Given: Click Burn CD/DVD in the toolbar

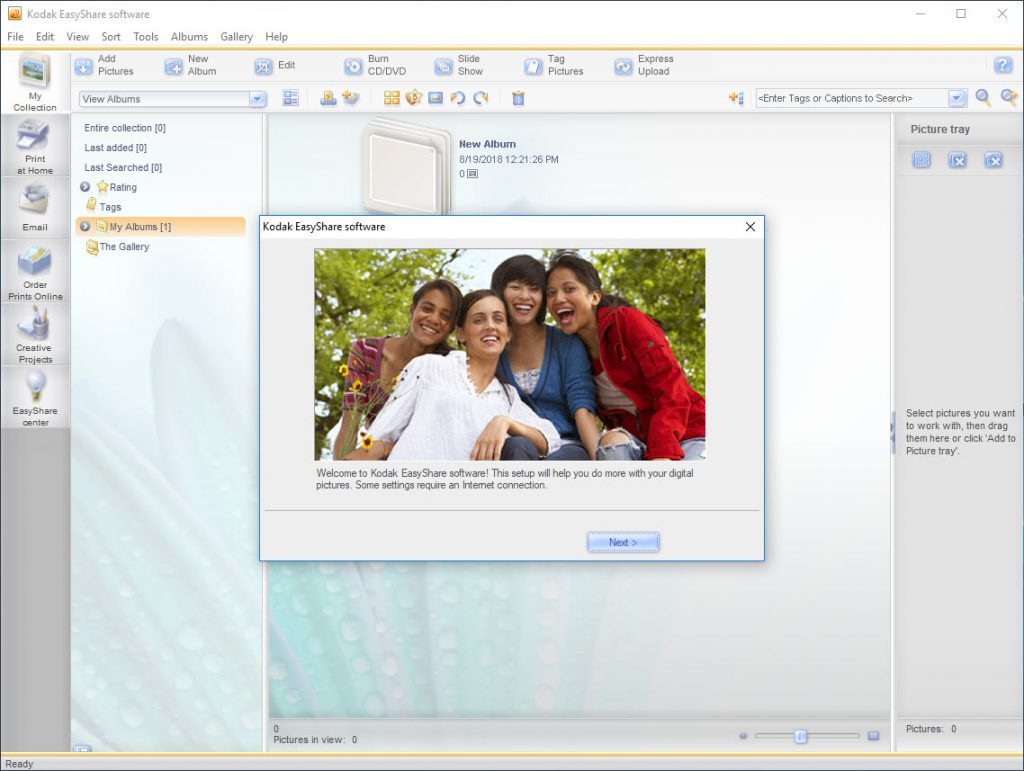Looking at the screenshot, I should [x=376, y=65].
